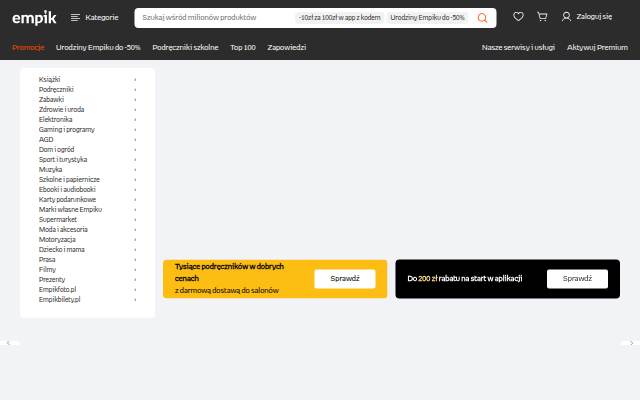The width and height of the screenshot is (640, 400).
Task: Open Gaming i programy category
Action: coord(67,129)
